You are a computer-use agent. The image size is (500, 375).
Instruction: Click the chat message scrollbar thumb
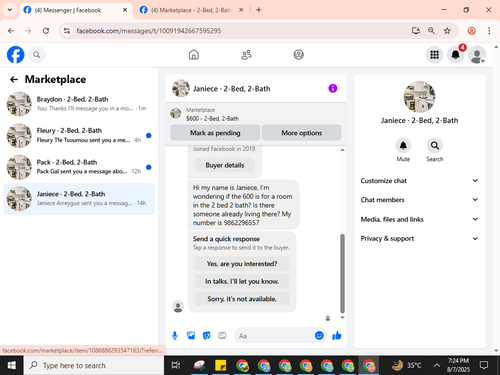(342, 273)
